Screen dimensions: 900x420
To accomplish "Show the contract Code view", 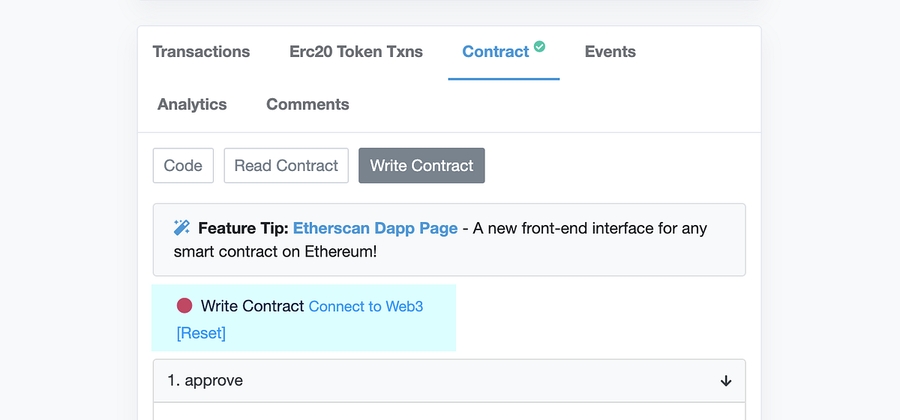I will coord(183,166).
